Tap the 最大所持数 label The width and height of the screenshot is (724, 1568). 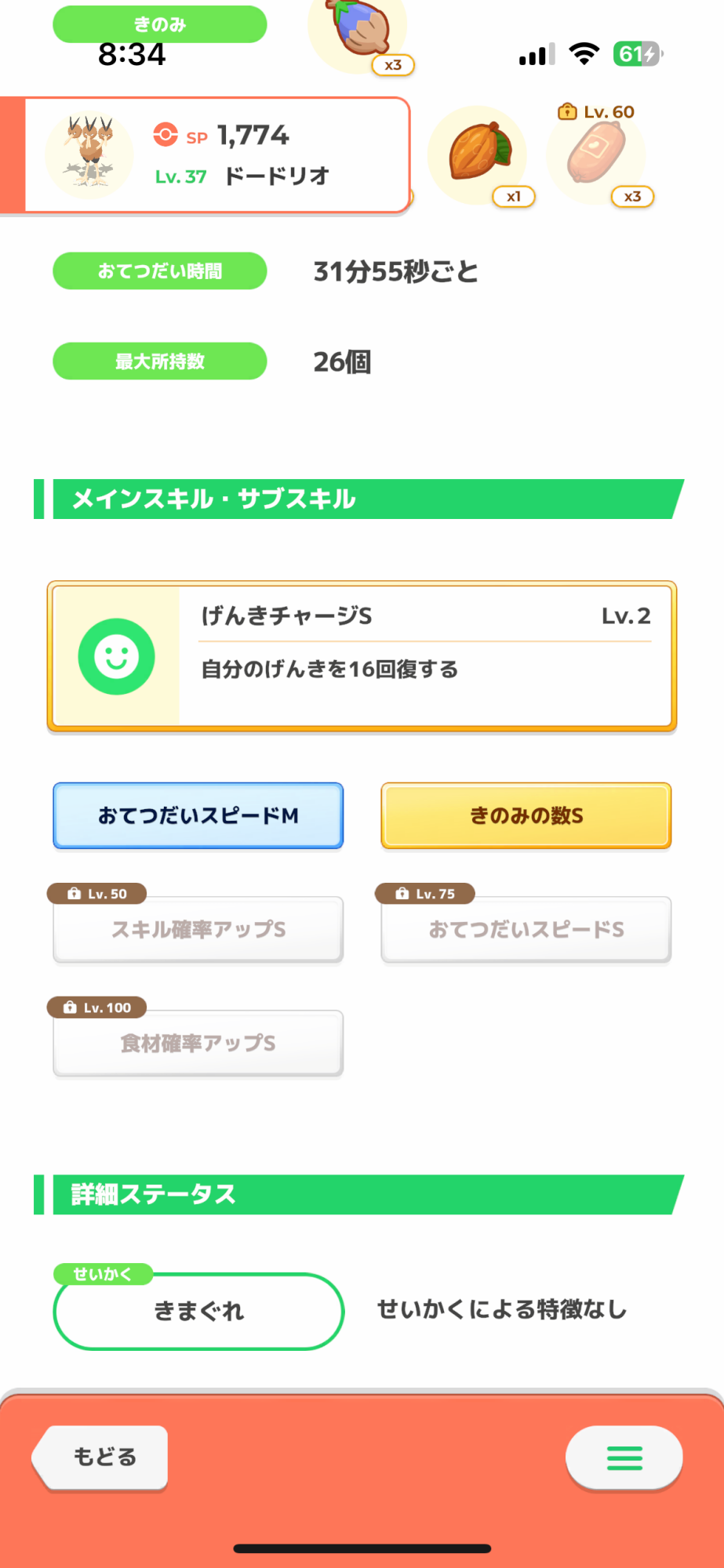(160, 361)
